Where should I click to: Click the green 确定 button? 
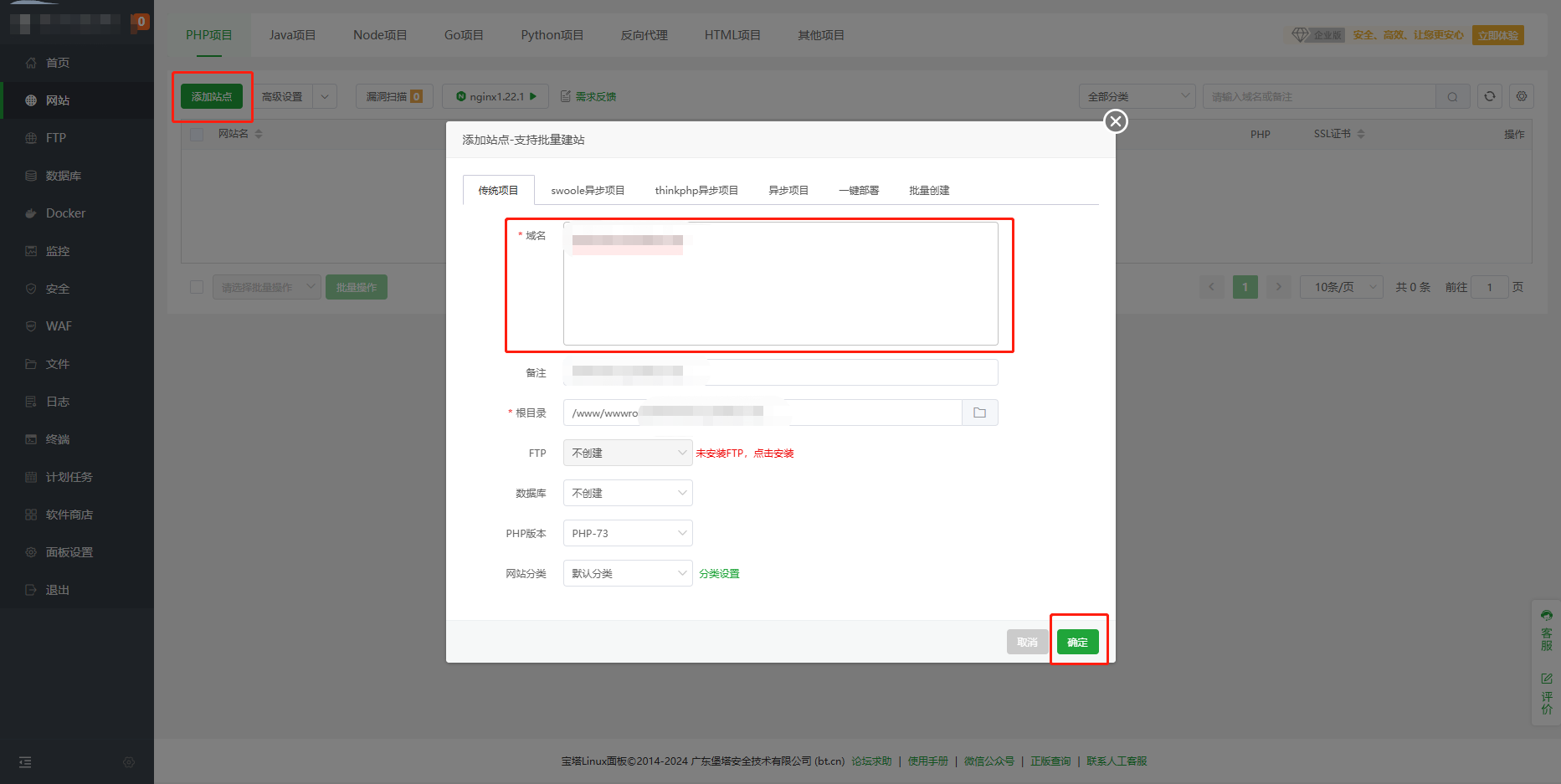pos(1077,642)
